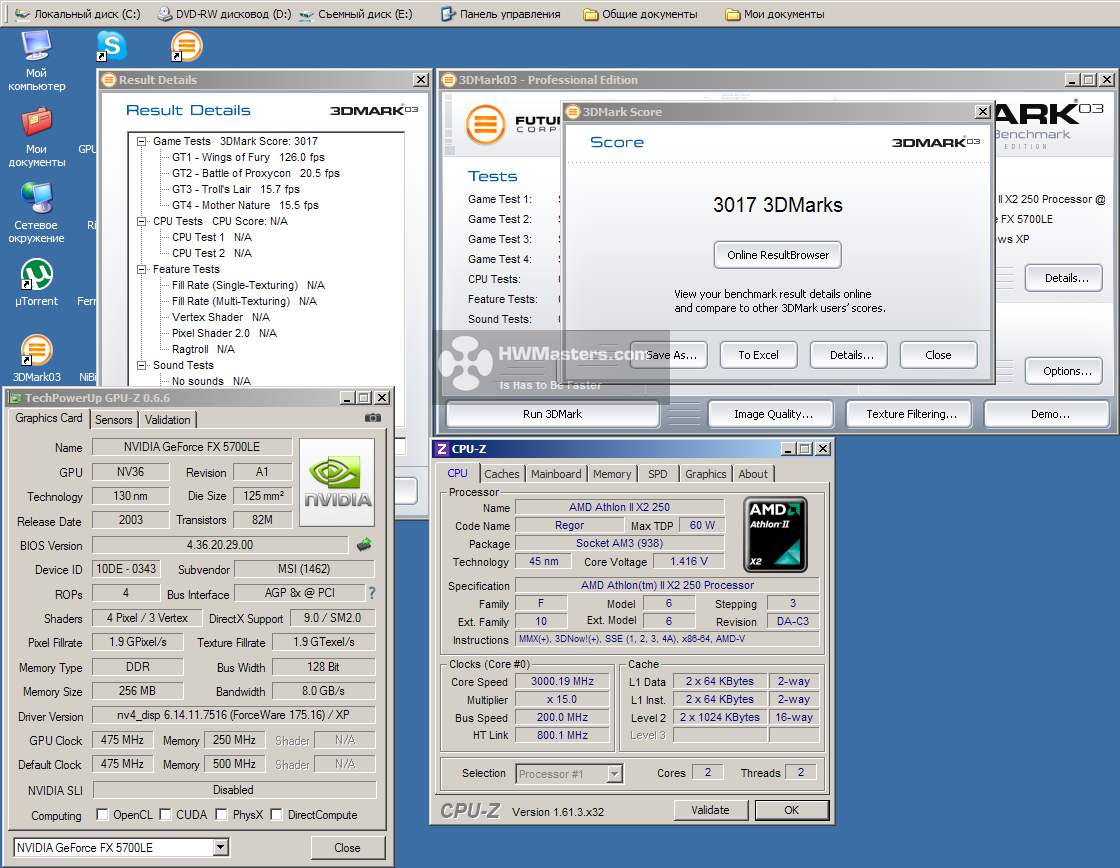The height and width of the screenshot is (868, 1120).
Task: Click the CPU-Z title bar icon
Action: tap(442, 449)
